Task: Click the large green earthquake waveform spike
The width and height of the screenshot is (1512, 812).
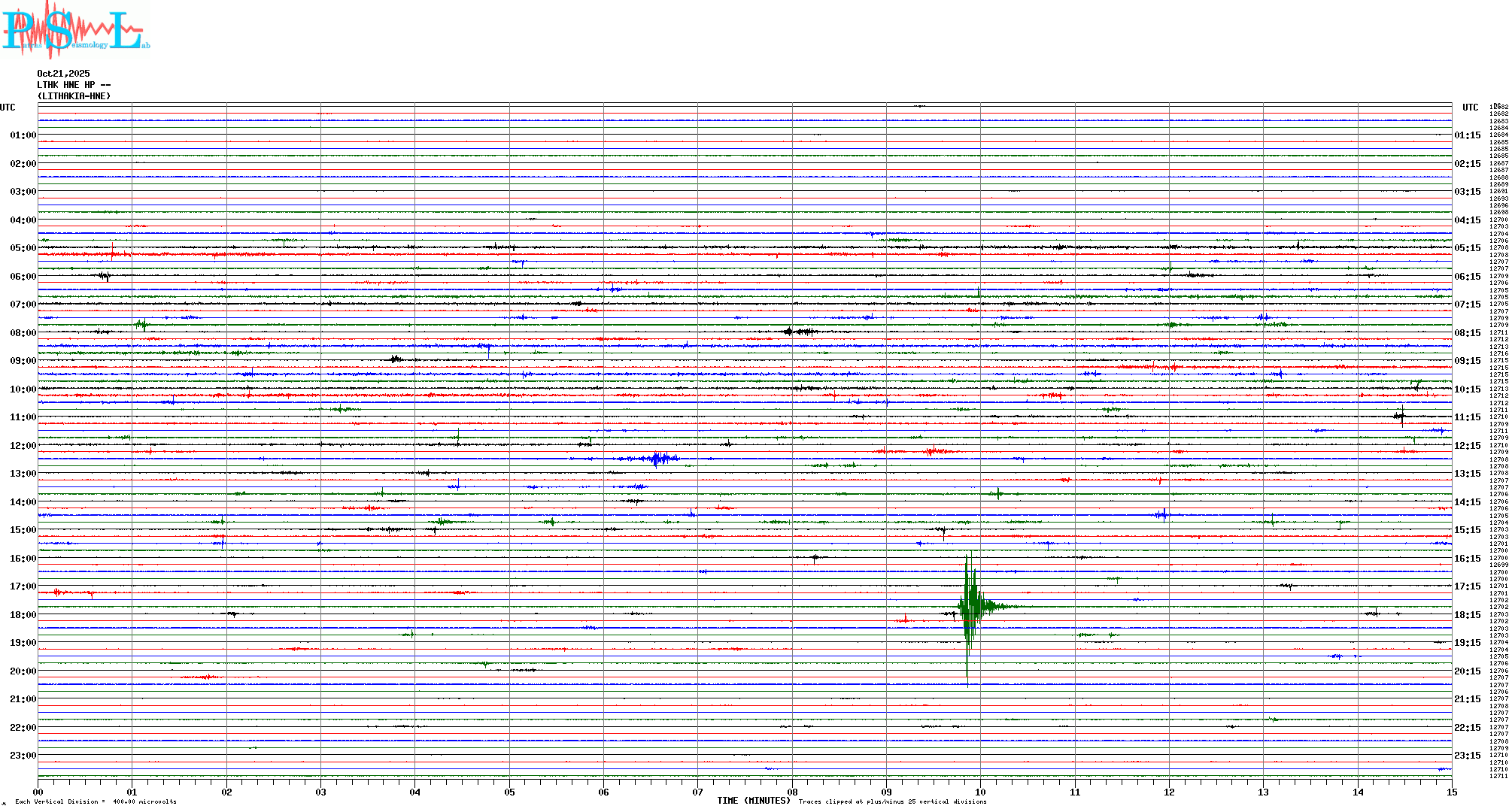Action: coord(970,605)
